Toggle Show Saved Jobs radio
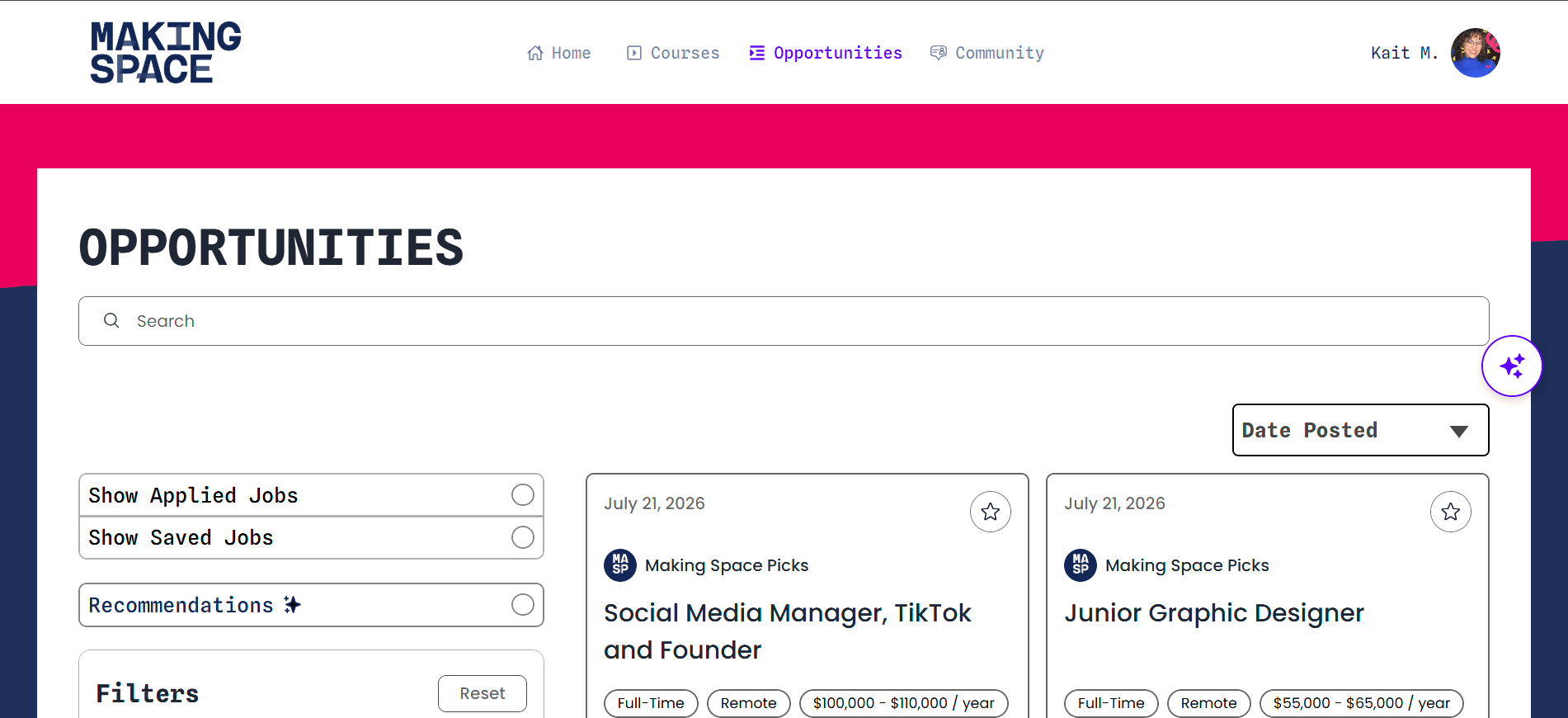 [x=523, y=537]
